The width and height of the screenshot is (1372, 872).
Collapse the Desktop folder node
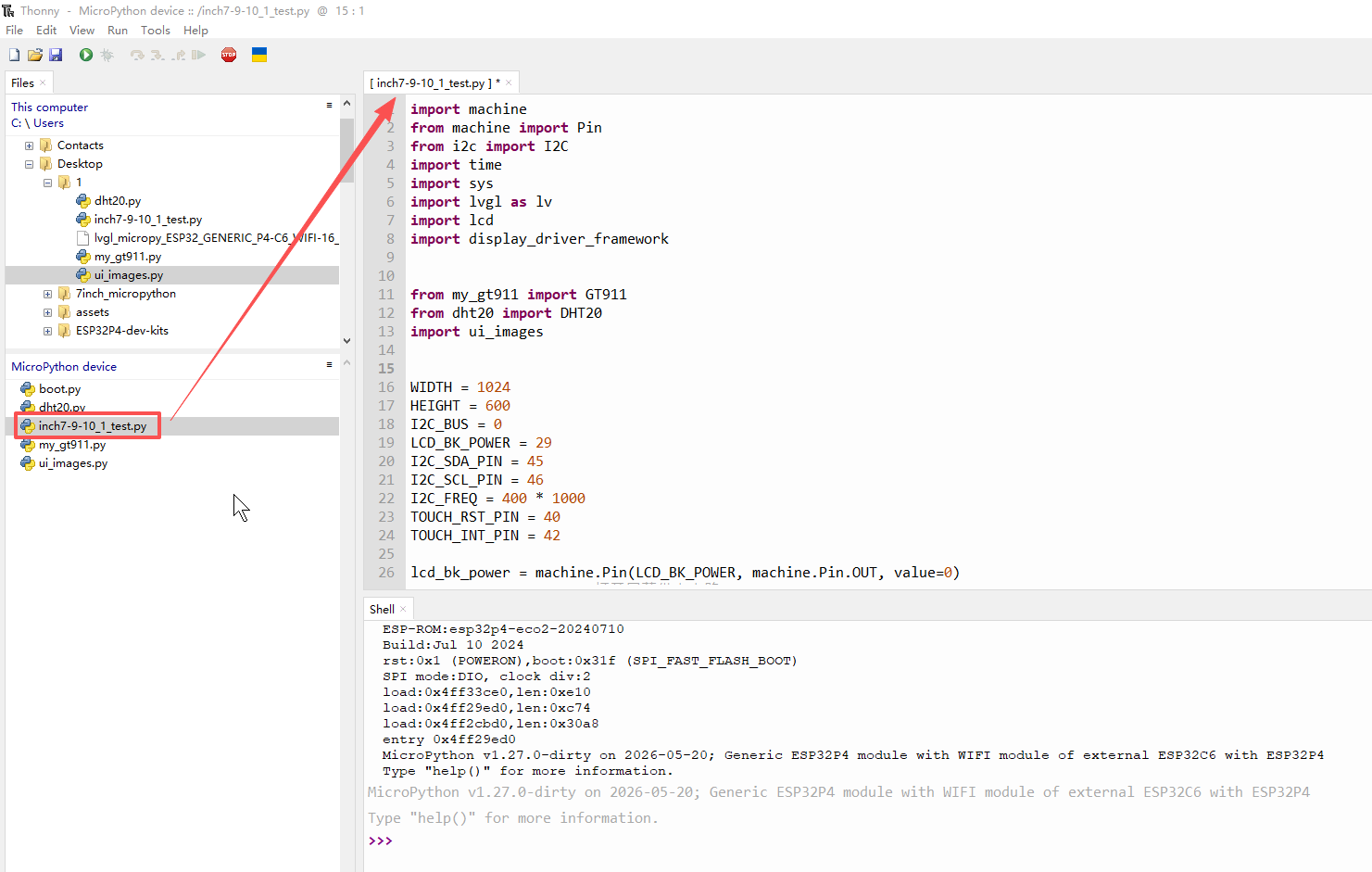point(29,164)
